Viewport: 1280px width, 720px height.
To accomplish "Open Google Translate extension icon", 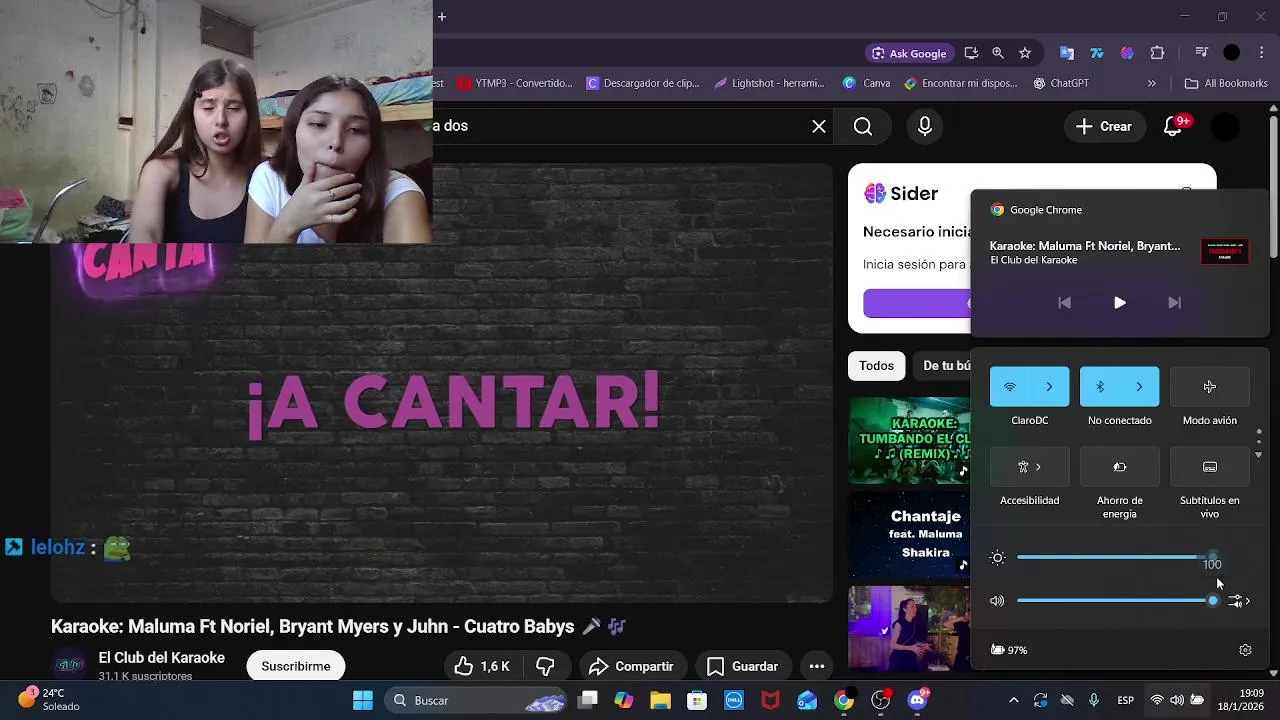I will [x=1067, y=53].
